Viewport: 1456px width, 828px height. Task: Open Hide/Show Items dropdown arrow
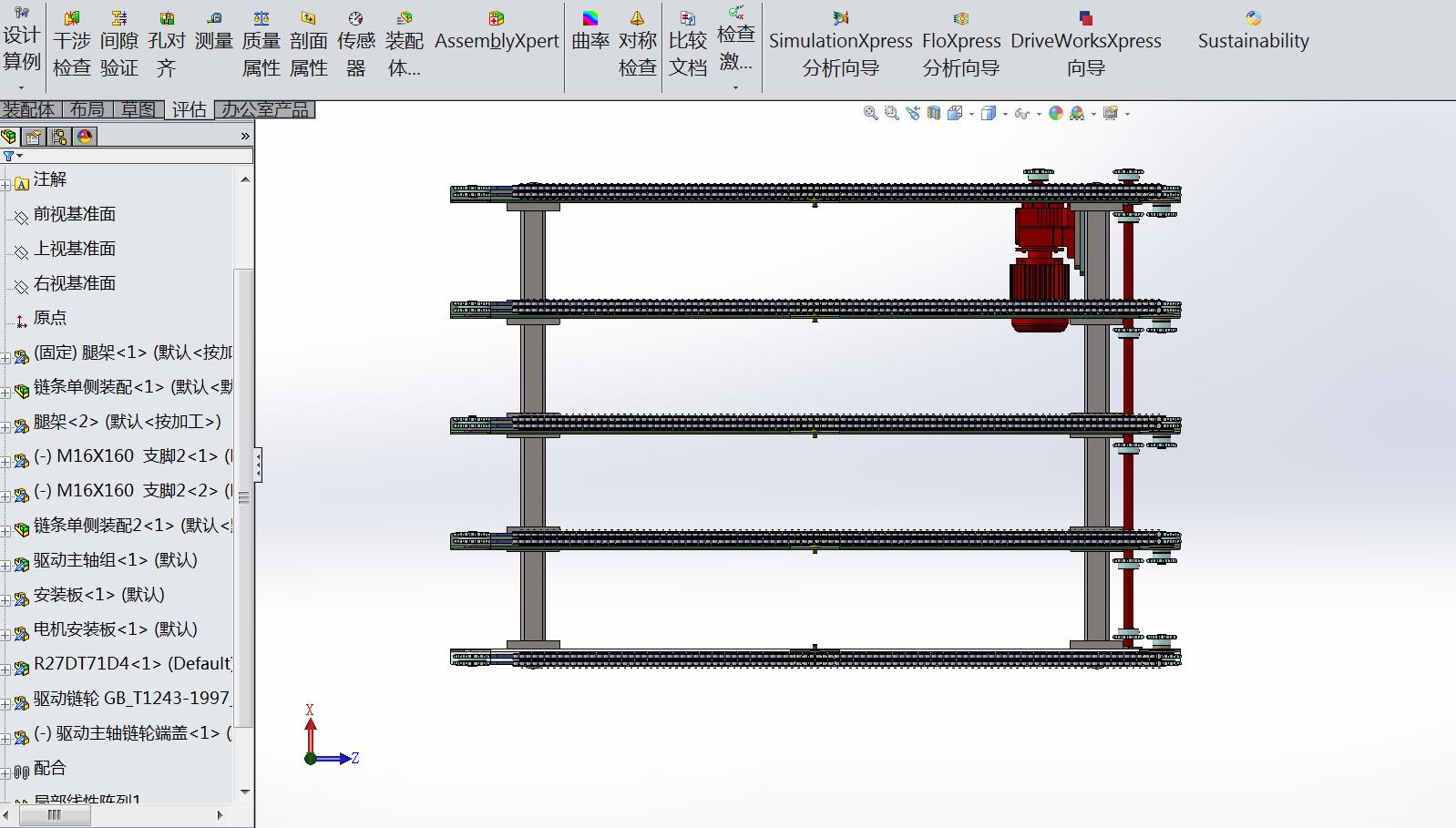[x=1038, y=114]
